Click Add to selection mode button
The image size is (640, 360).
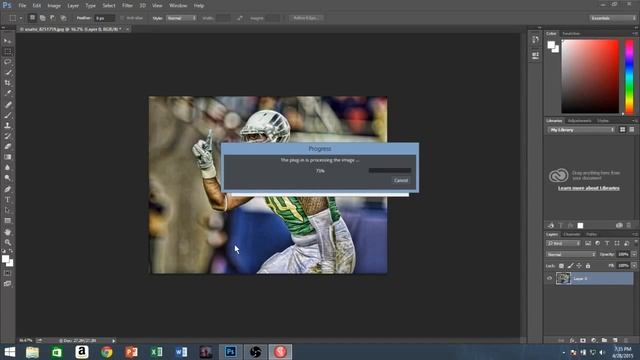coord(42,18)
